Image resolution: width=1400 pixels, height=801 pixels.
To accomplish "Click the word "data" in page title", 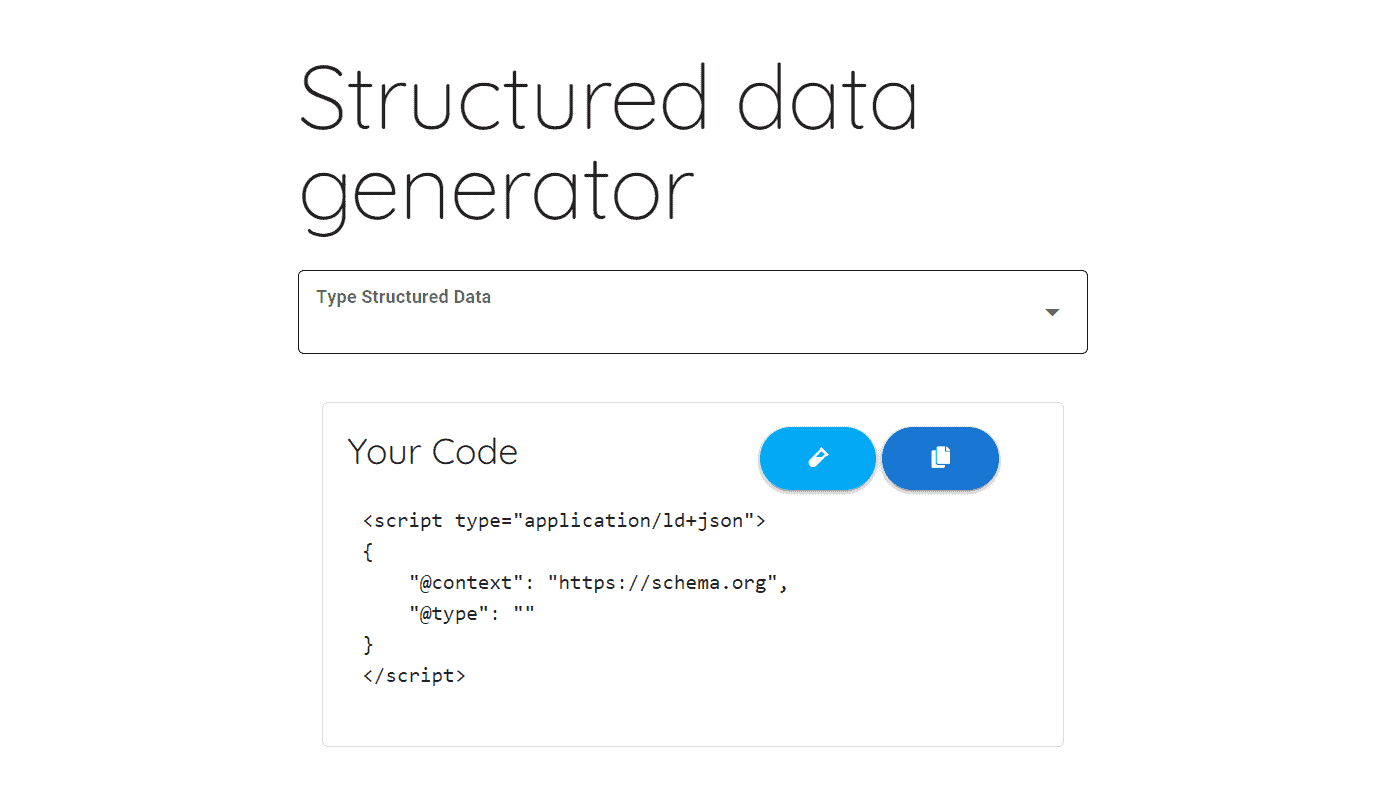I will pyautogui.click(x=826, y=98).
